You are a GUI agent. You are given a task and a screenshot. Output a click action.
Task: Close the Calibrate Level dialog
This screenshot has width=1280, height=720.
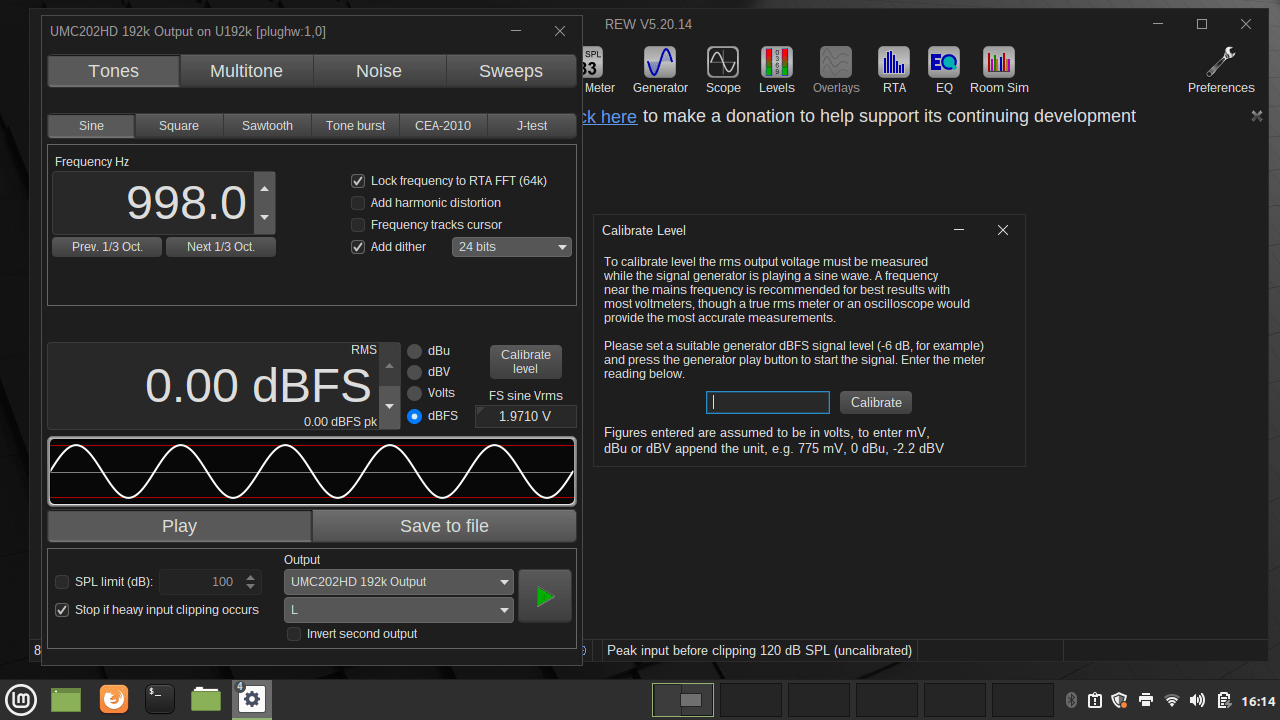pyautogui.click(x=1003, y=230)
